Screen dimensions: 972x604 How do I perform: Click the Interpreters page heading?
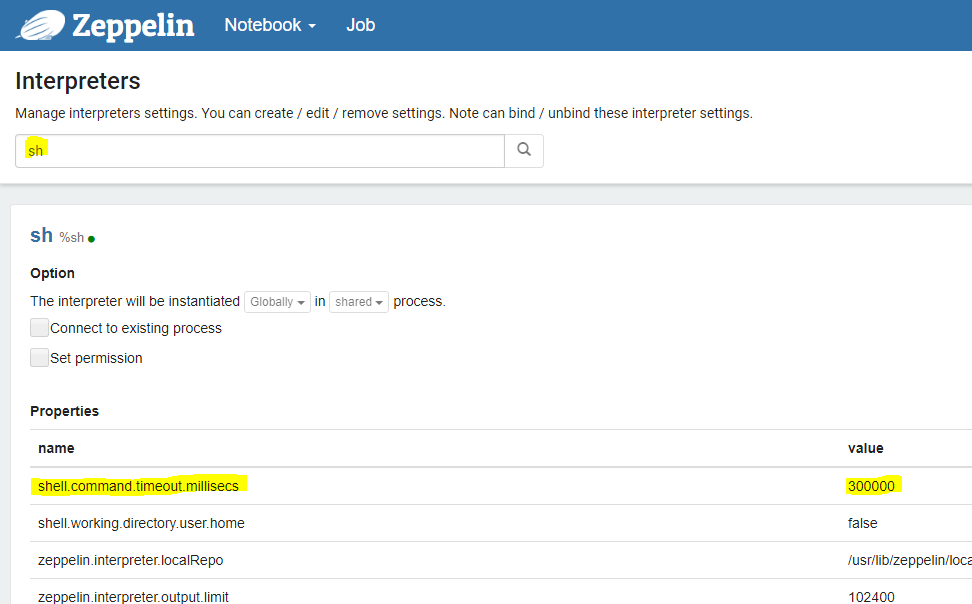(77, 81)
